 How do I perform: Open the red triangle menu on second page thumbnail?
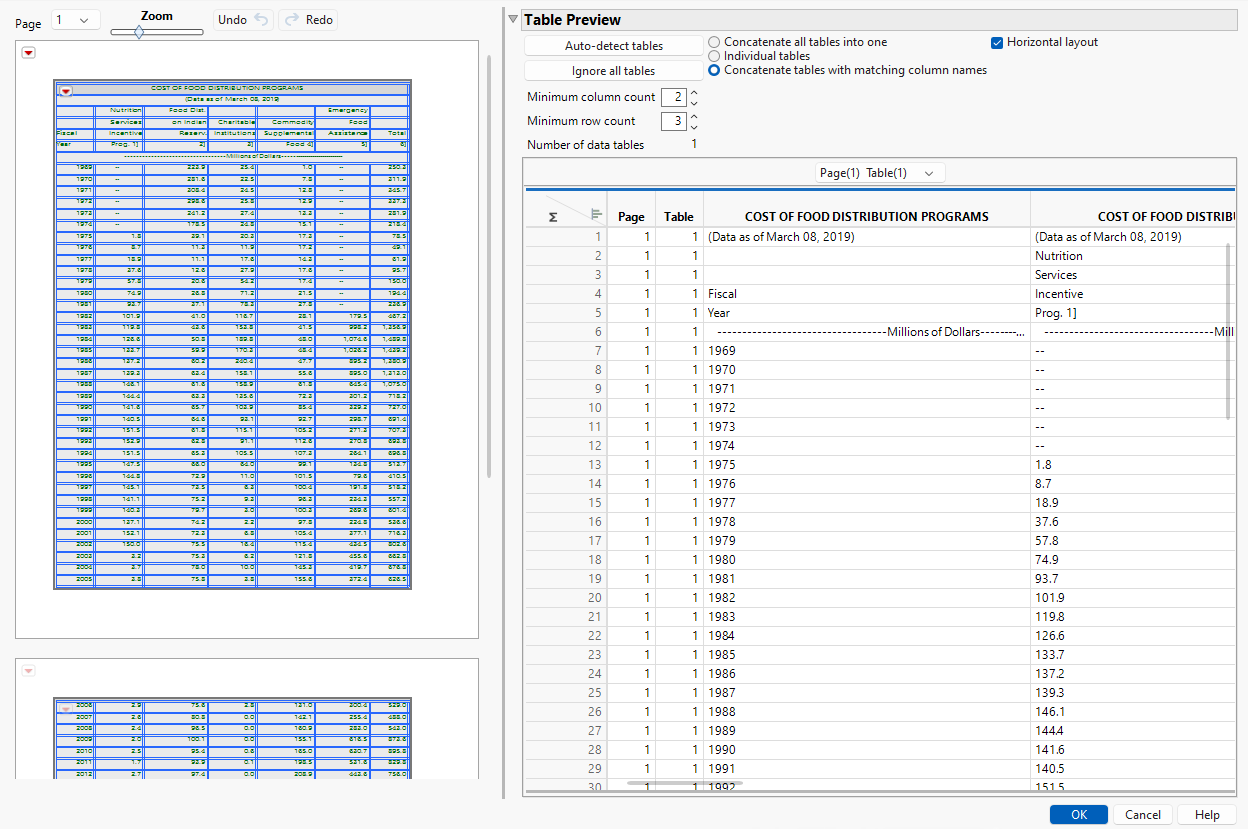(x=28, y=670)
